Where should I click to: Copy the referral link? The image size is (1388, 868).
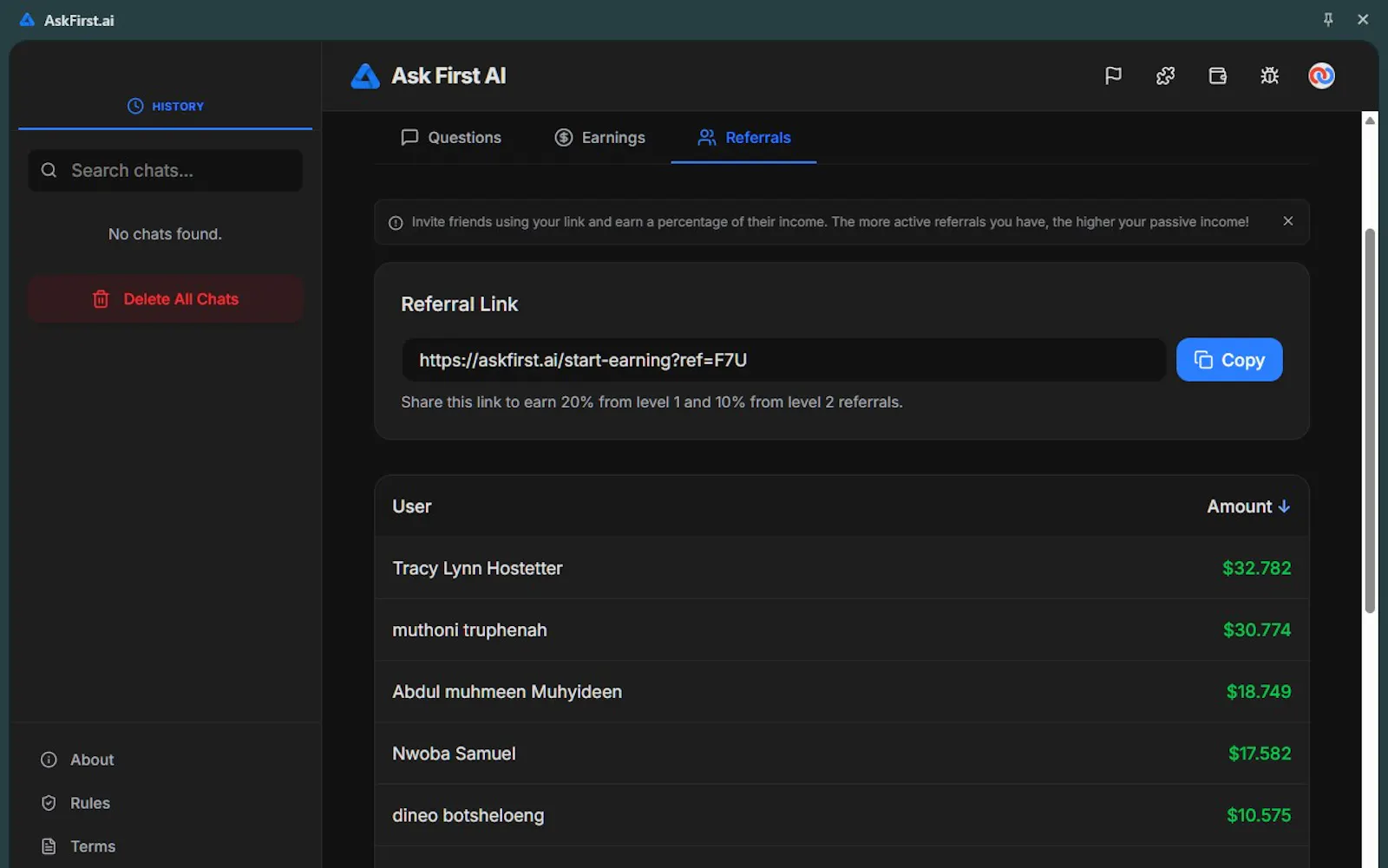tap(1229, 360)
